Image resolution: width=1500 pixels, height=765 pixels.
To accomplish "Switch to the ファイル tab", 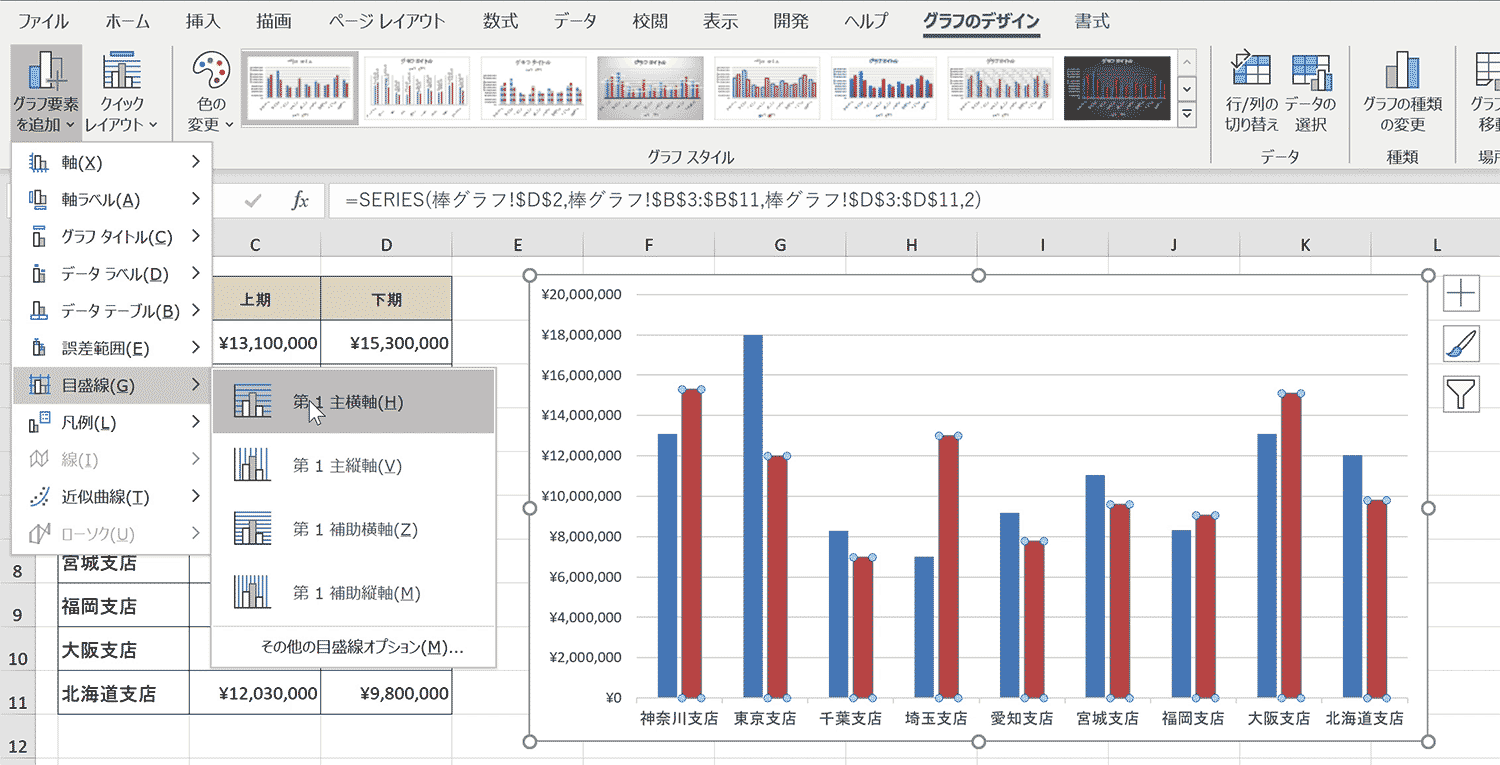I will [x=44, y=21].
